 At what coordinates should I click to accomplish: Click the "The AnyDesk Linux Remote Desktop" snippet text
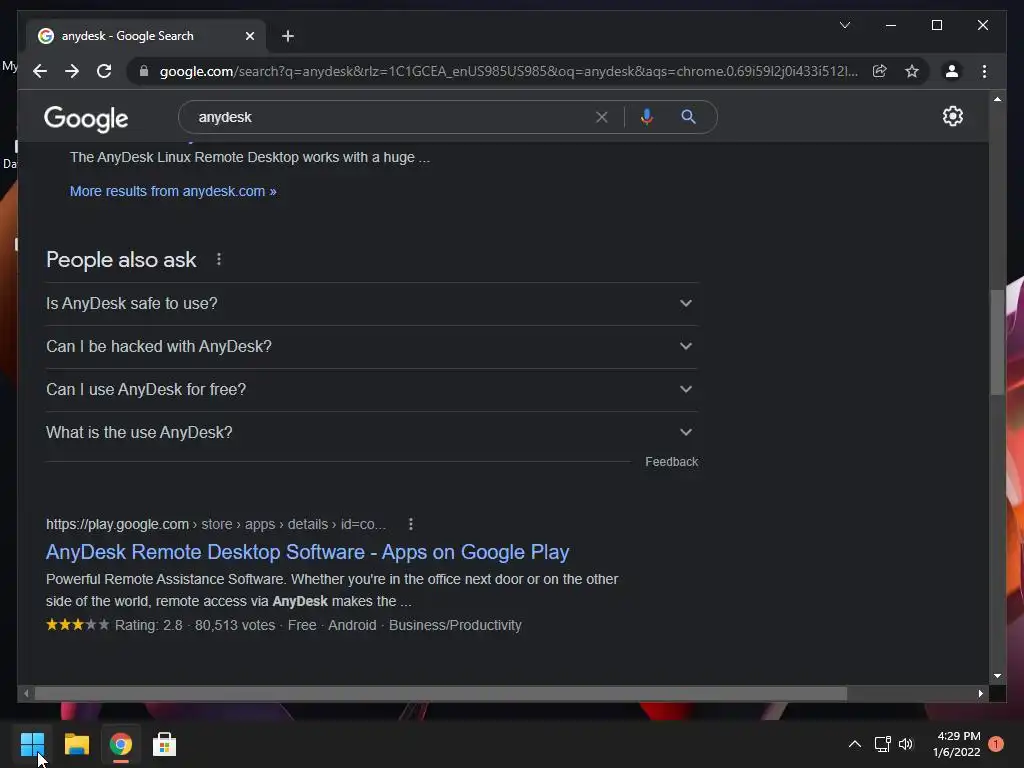250,157
